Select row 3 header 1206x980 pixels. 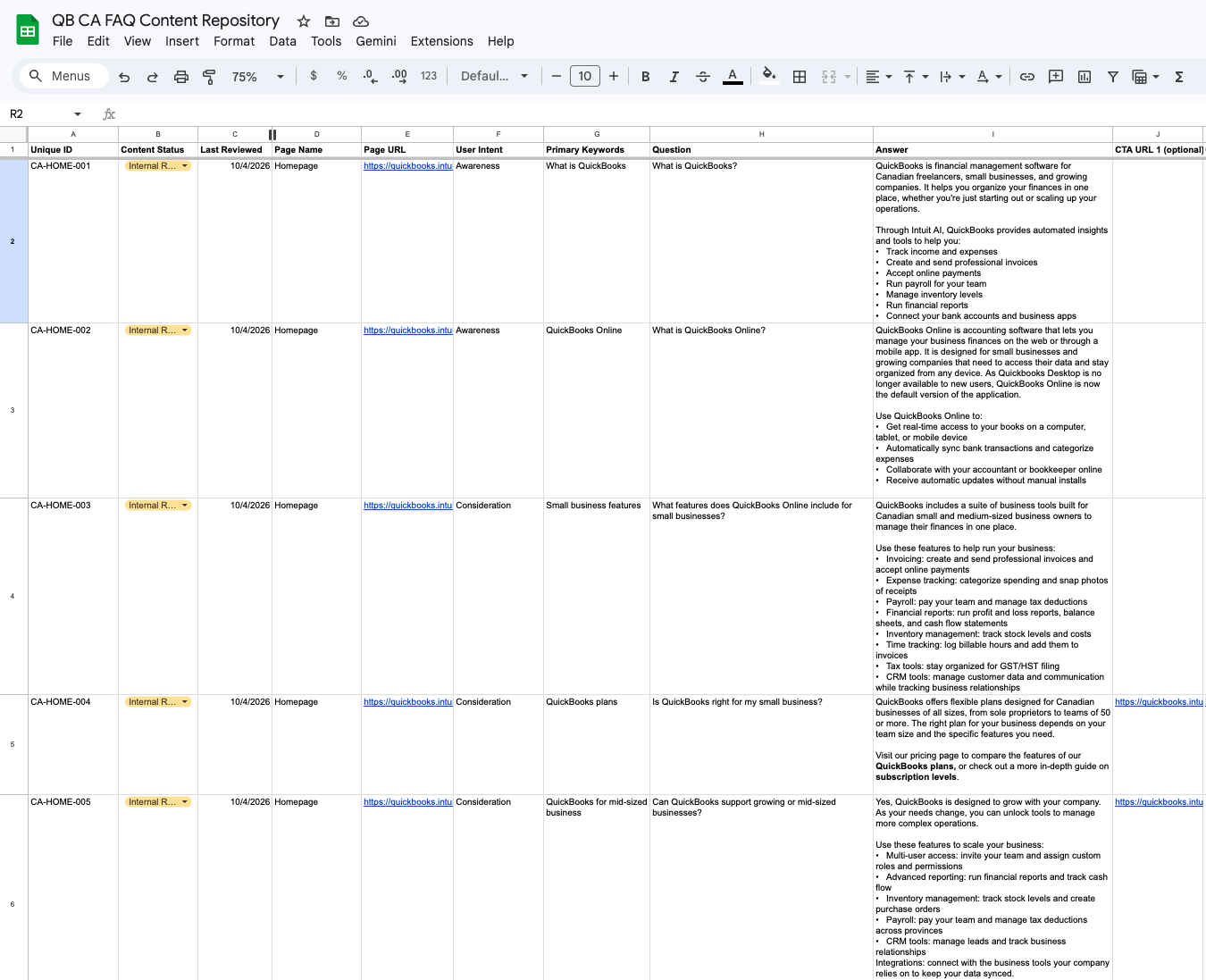tap(13, 410)
